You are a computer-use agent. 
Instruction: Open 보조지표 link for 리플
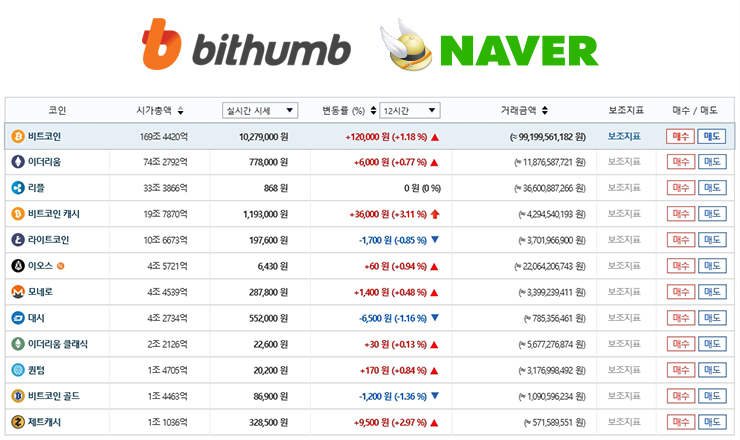tap(624, 188)
